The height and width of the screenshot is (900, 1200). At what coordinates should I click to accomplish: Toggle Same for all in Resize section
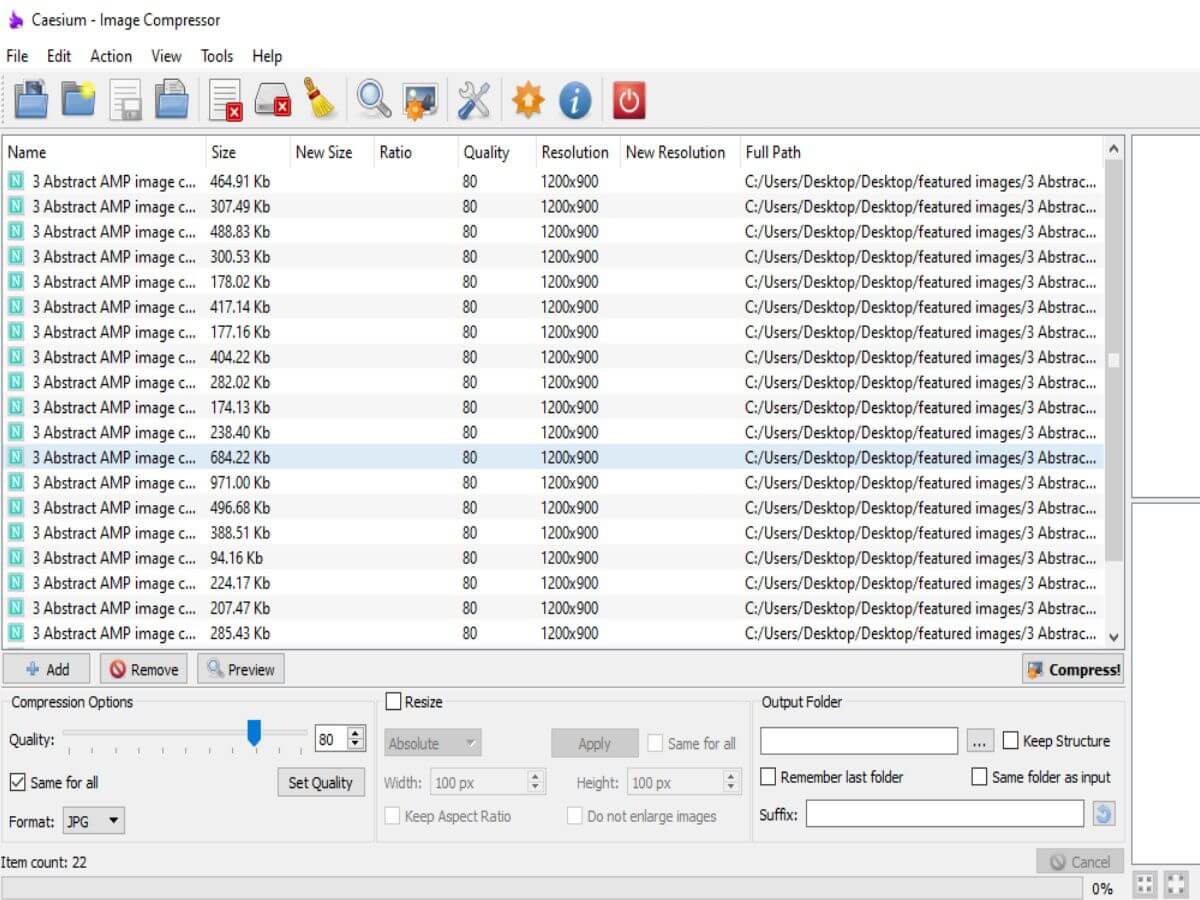click(x=656, y=743)
